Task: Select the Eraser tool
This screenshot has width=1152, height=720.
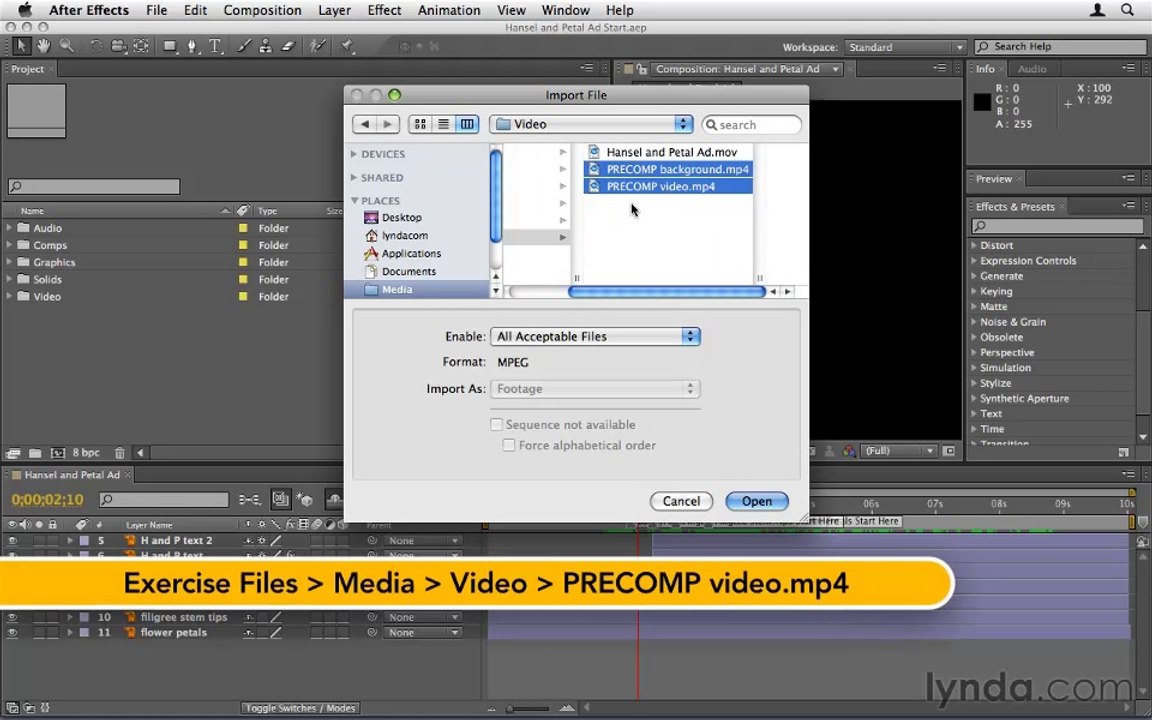Action: (x=288, y=46)
